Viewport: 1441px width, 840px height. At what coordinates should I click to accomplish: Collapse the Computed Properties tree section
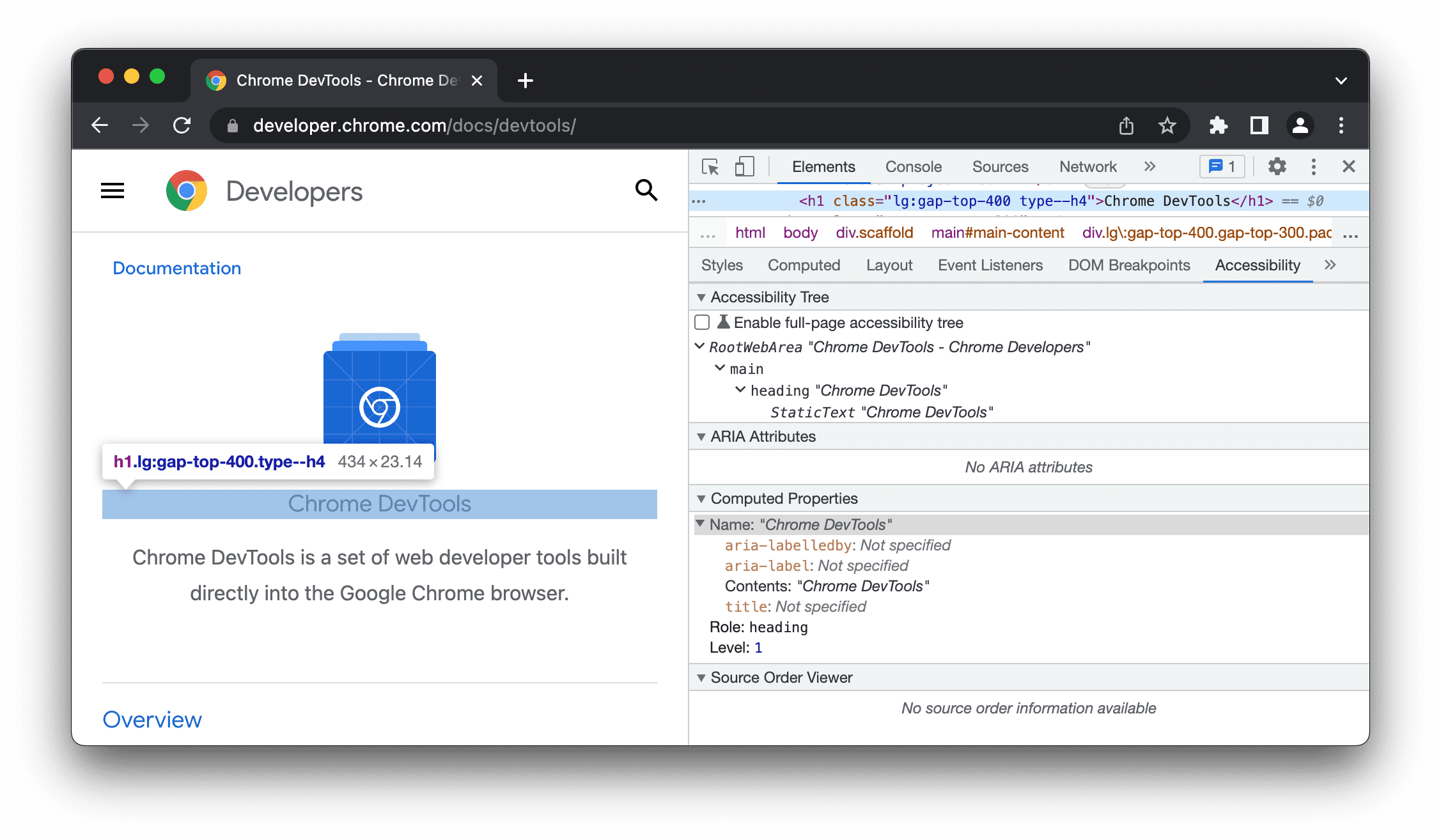[x=700, y=498]
